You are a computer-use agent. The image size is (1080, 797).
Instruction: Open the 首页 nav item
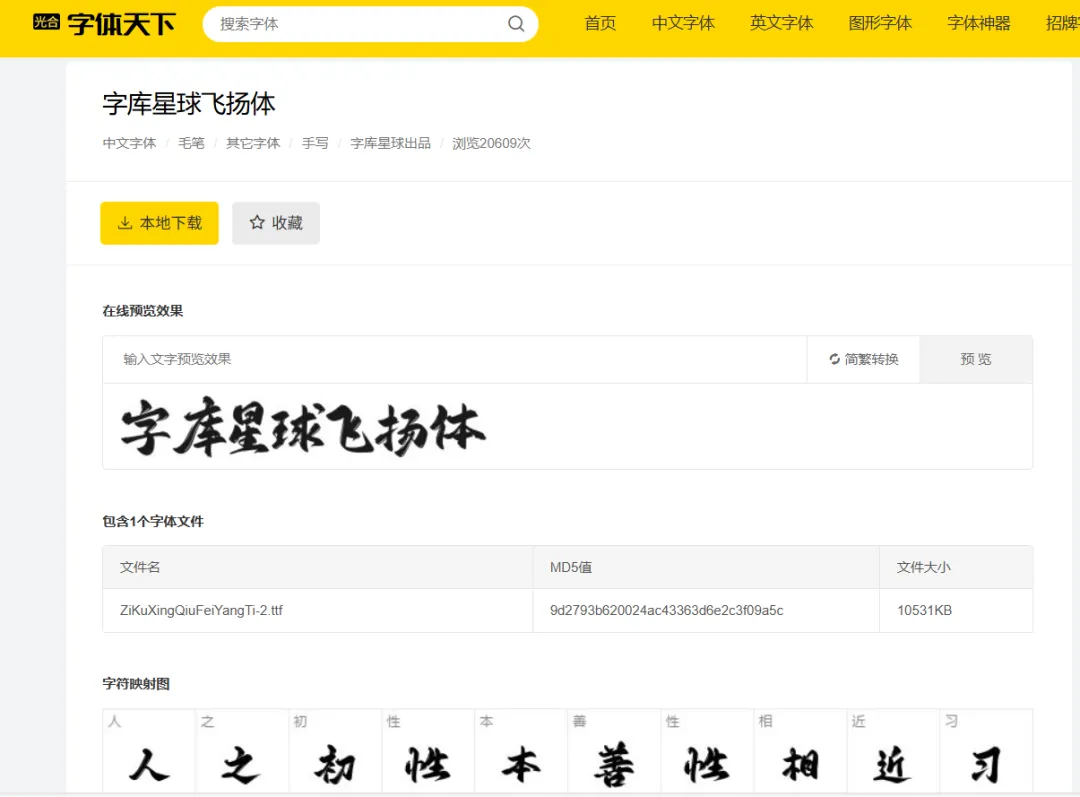coord(600,23)
